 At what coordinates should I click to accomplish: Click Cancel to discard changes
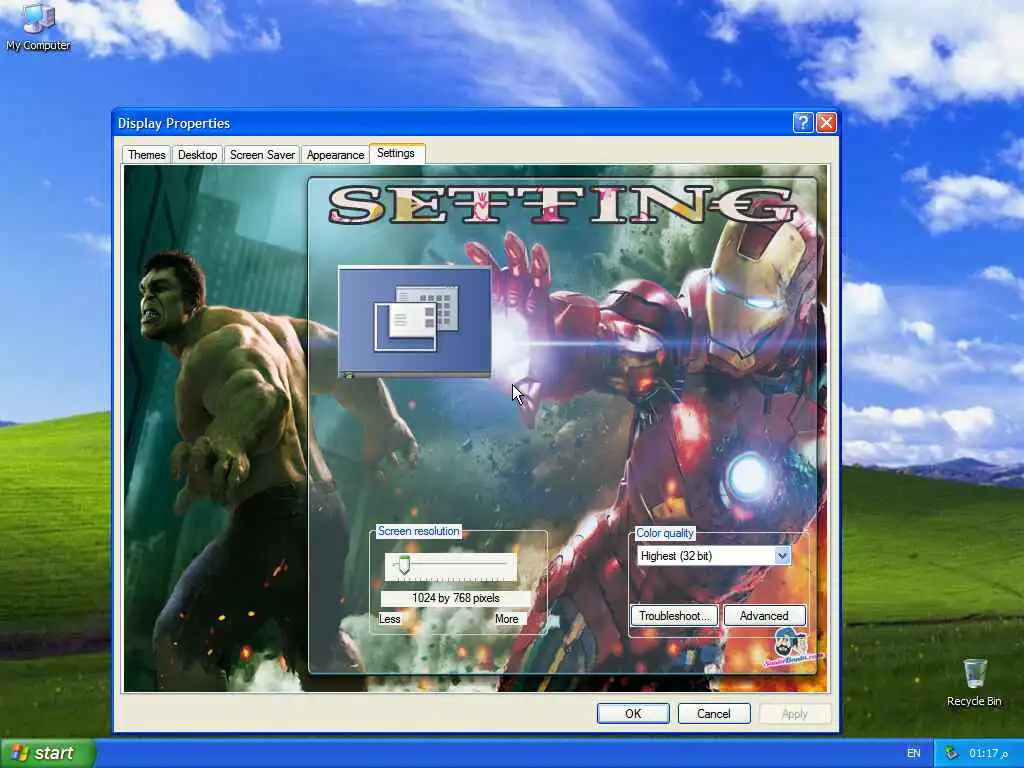coord(714,714)
